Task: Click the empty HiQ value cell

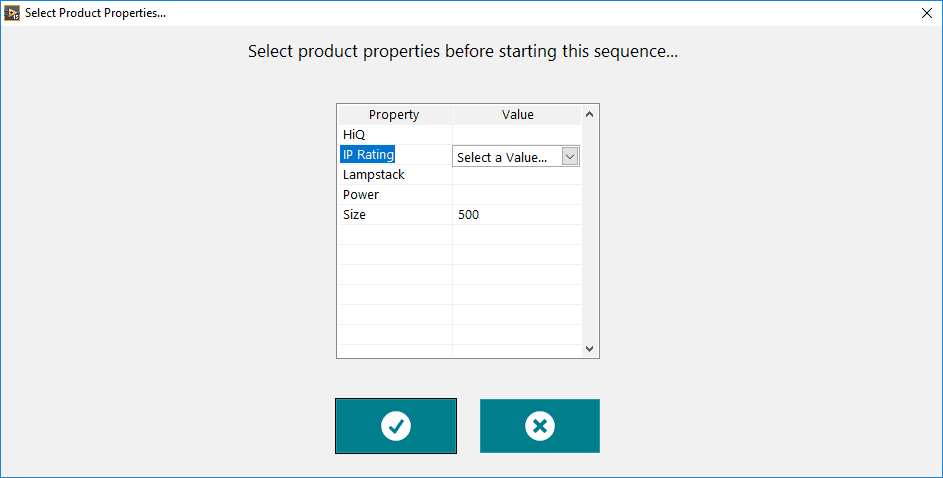Action: click(x=517, y=135)
